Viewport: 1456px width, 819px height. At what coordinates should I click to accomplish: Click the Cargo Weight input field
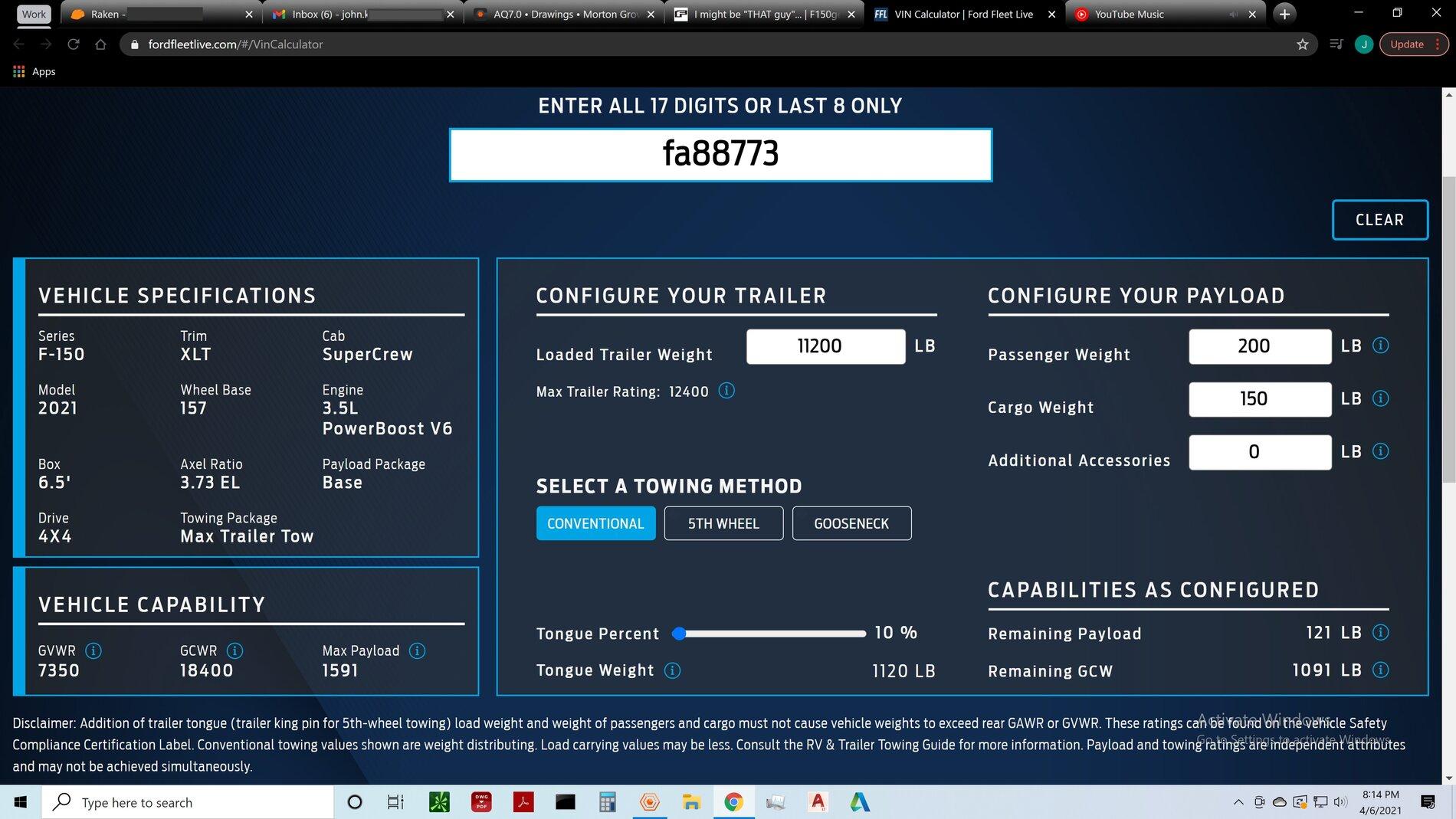1260,399
